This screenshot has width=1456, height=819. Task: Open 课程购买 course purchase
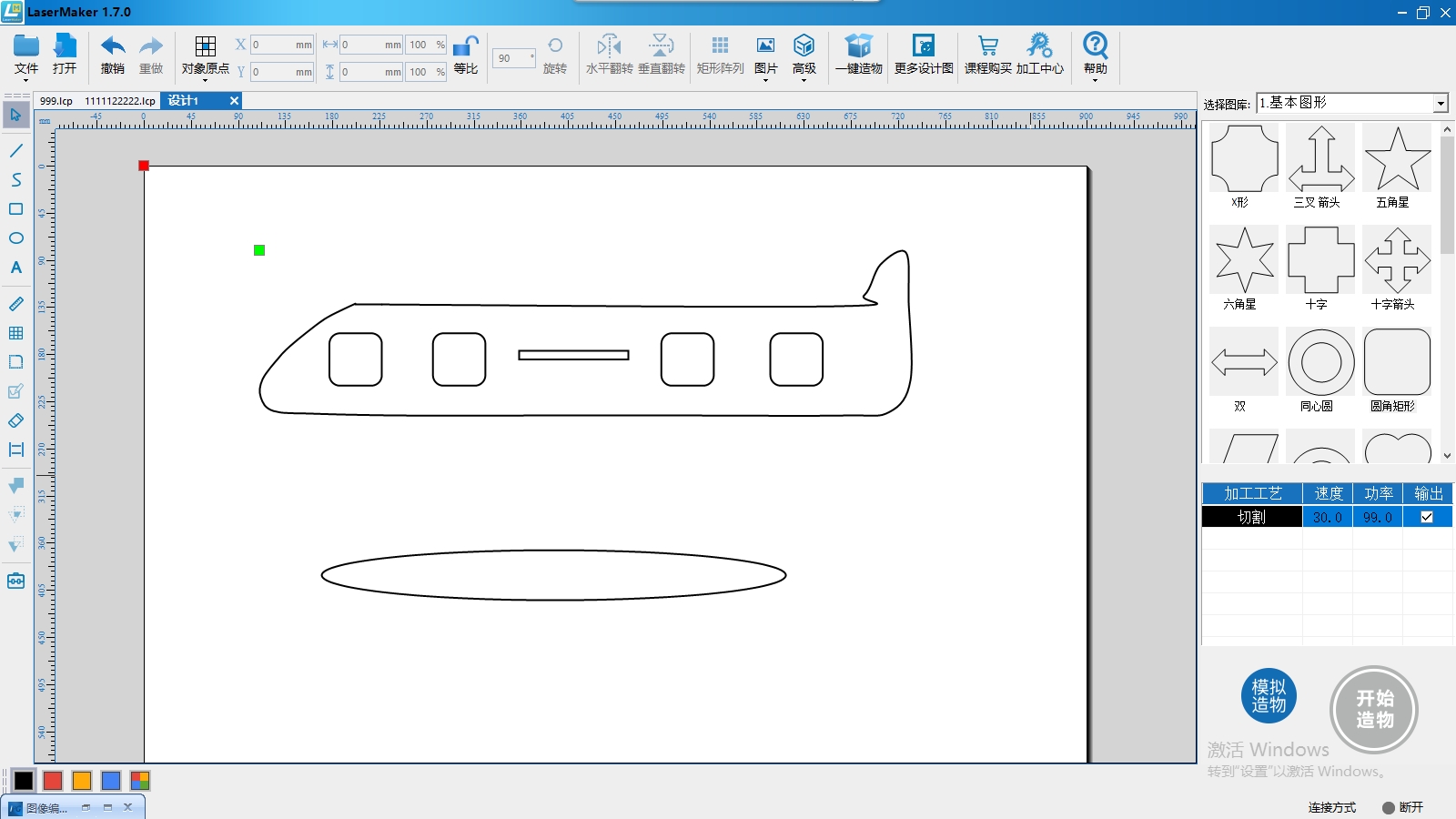click(988, 56)
